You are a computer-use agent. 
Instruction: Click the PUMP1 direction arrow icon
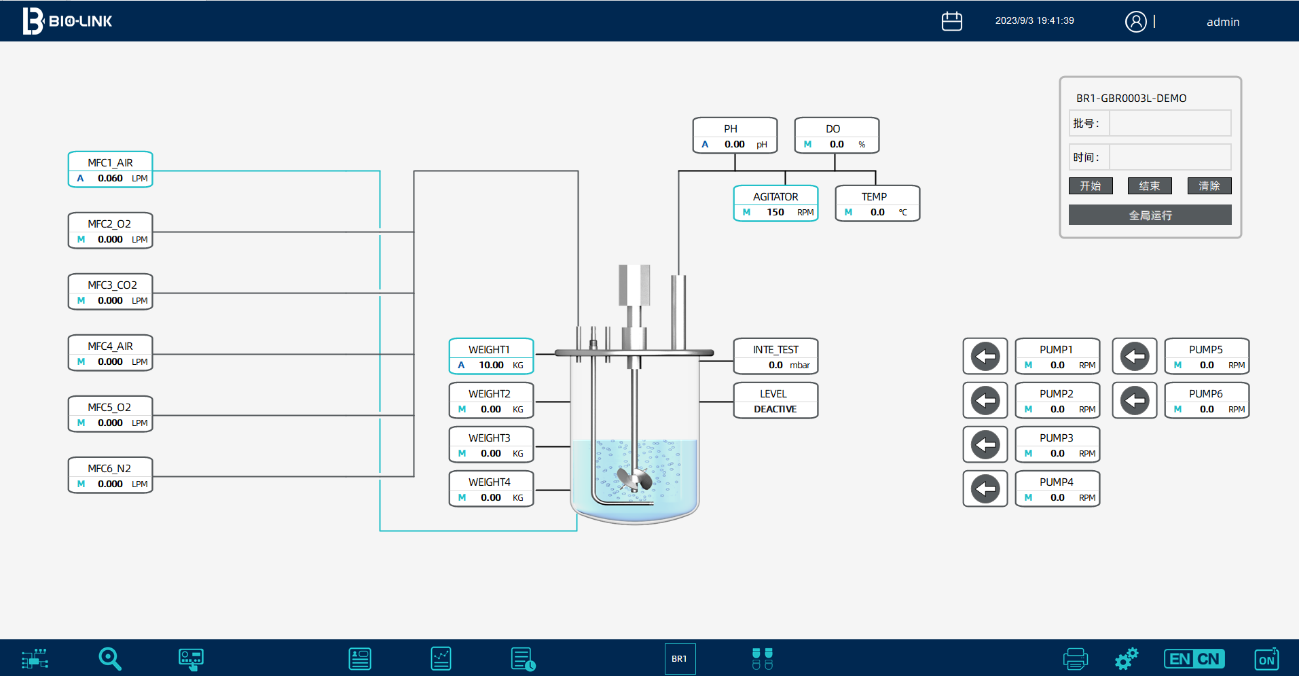coord(986,356)
